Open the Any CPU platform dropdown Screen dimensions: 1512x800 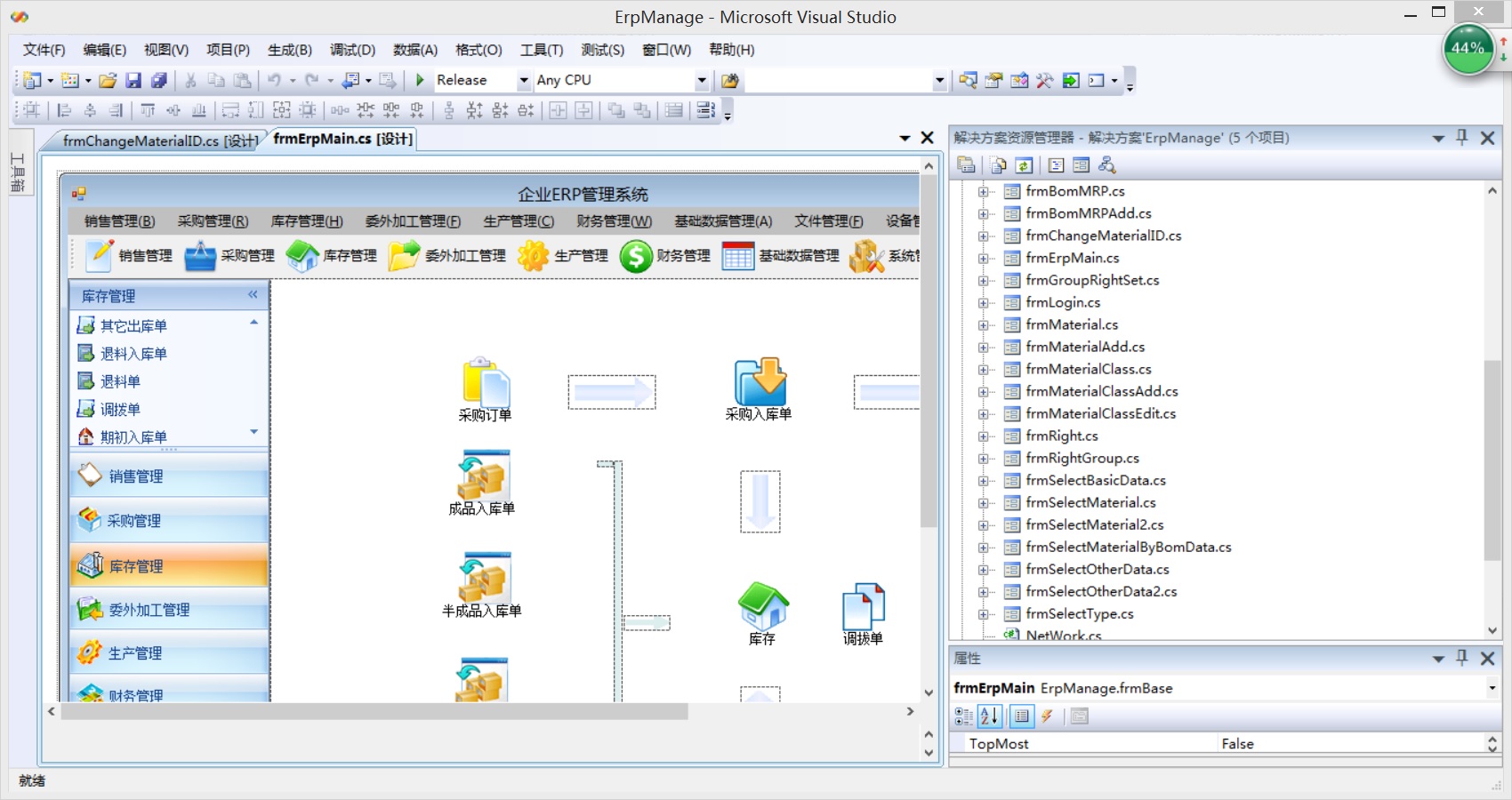pyautogui.click(x=701, y=81)
